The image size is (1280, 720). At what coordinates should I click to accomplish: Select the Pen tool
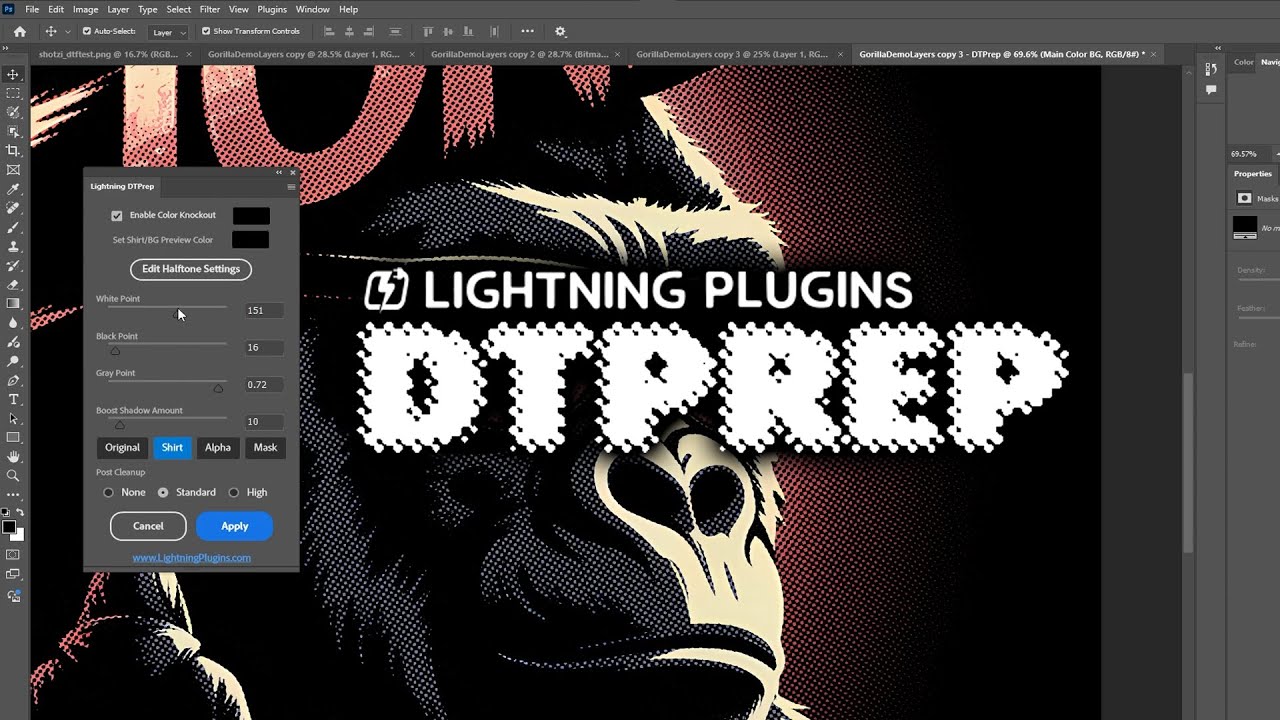[x=13, y=381]
